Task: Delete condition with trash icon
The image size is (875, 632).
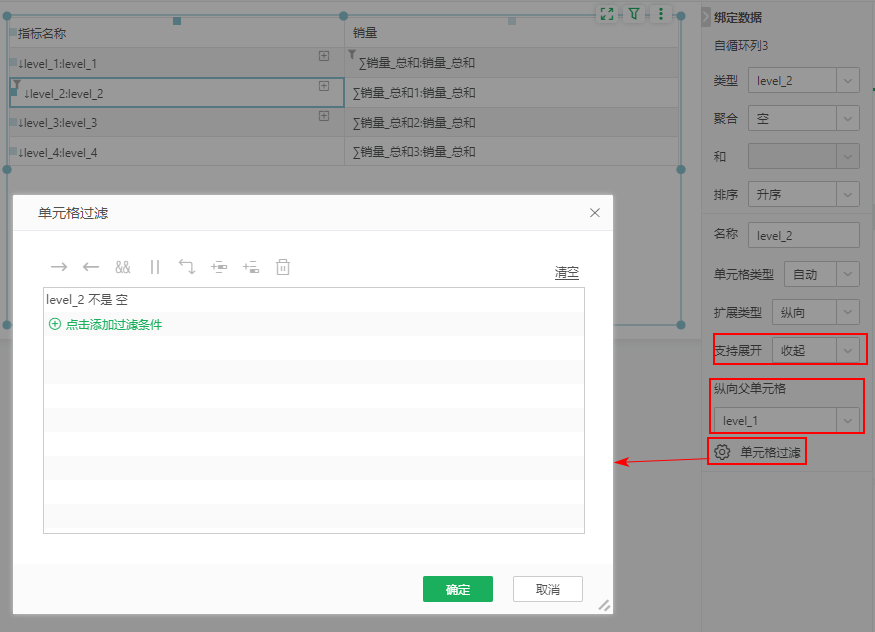Action: tap(283, 267)
